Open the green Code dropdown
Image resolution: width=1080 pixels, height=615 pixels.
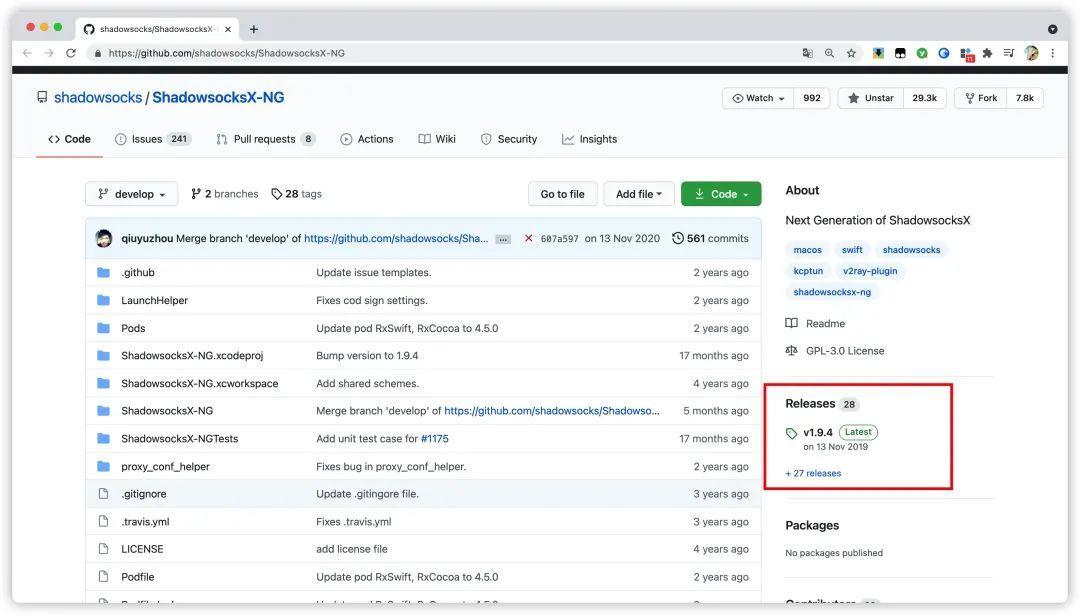click(x=721, y=194)
